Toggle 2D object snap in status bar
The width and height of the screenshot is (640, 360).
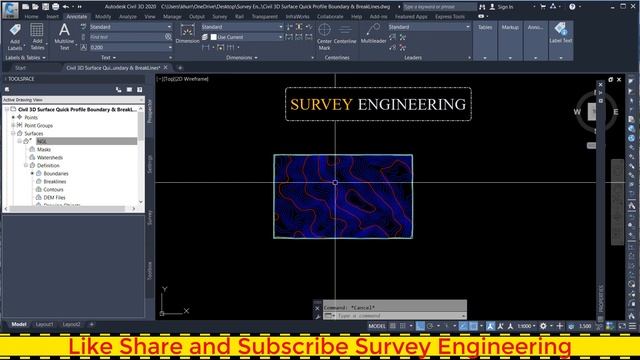coord(473,326)
